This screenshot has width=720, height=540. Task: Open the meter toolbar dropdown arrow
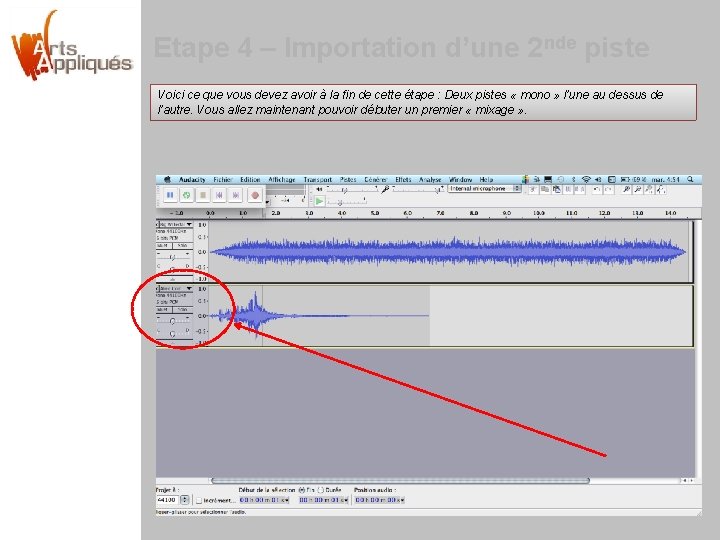[267, 202]
